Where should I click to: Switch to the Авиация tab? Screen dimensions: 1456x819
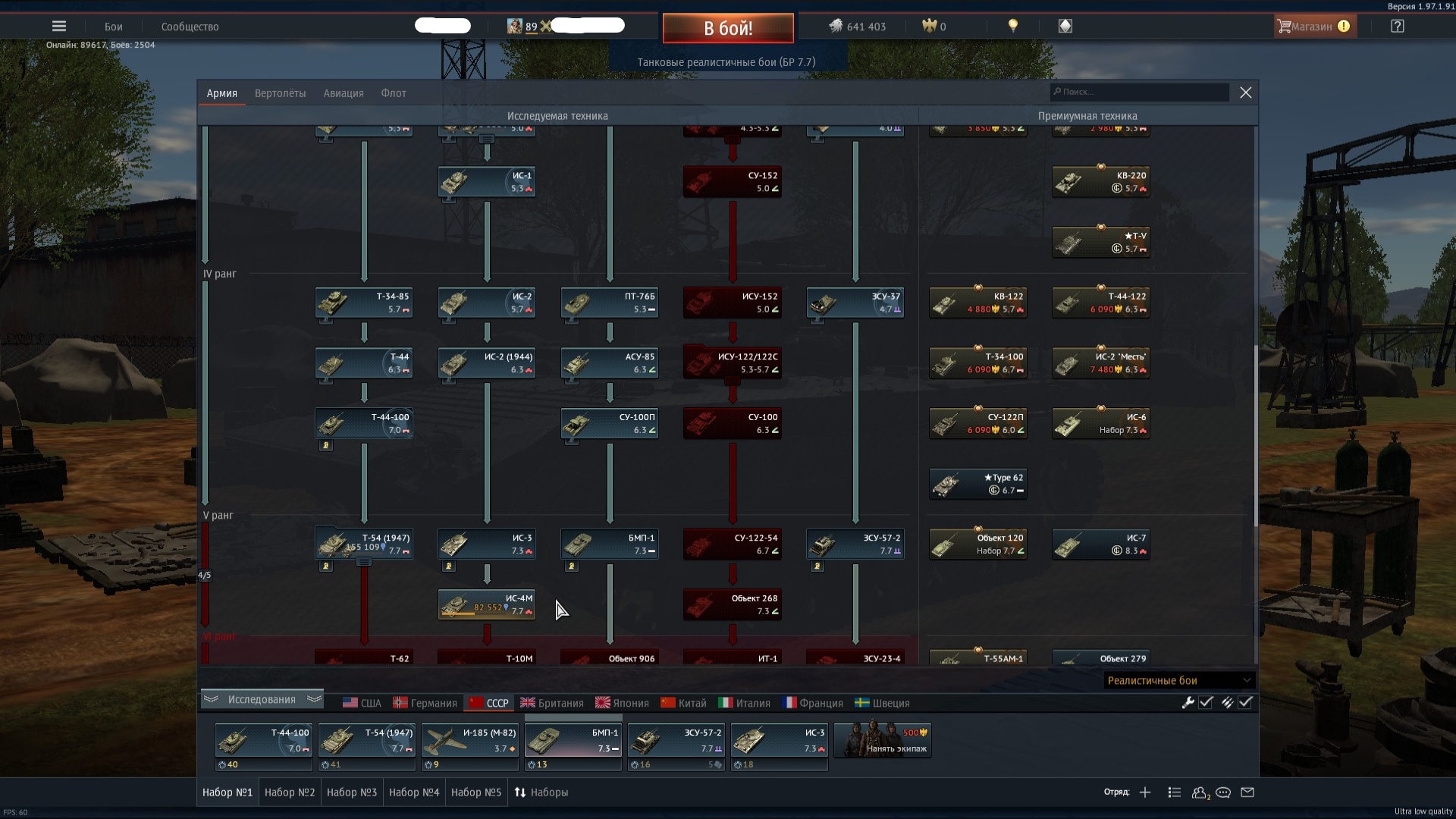point(344,93)
